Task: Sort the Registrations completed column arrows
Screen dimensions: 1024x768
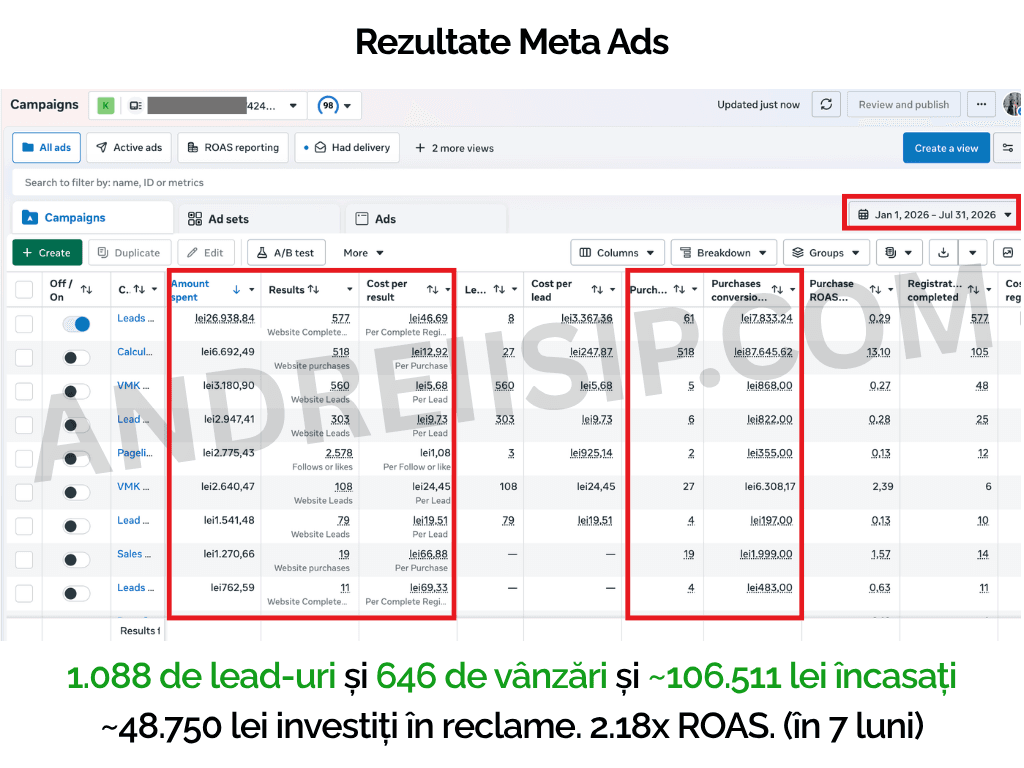Action: [973, 289]
